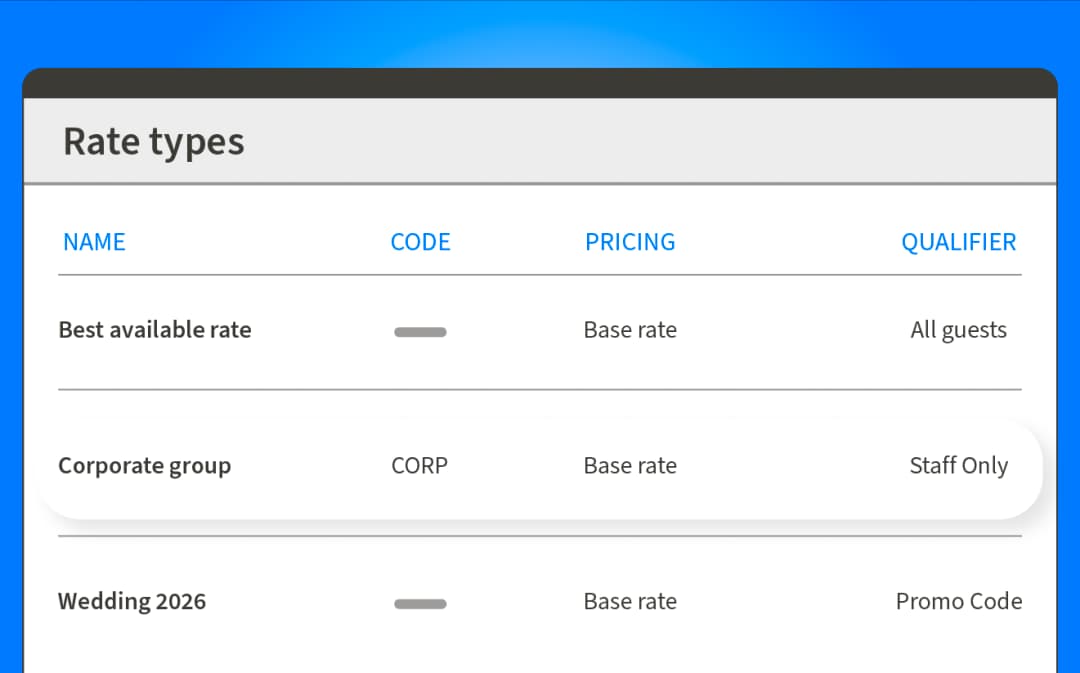Click the PRICING column header
Image resolution: width=1080 pixels, height=673 pixels.
point(630,242)
